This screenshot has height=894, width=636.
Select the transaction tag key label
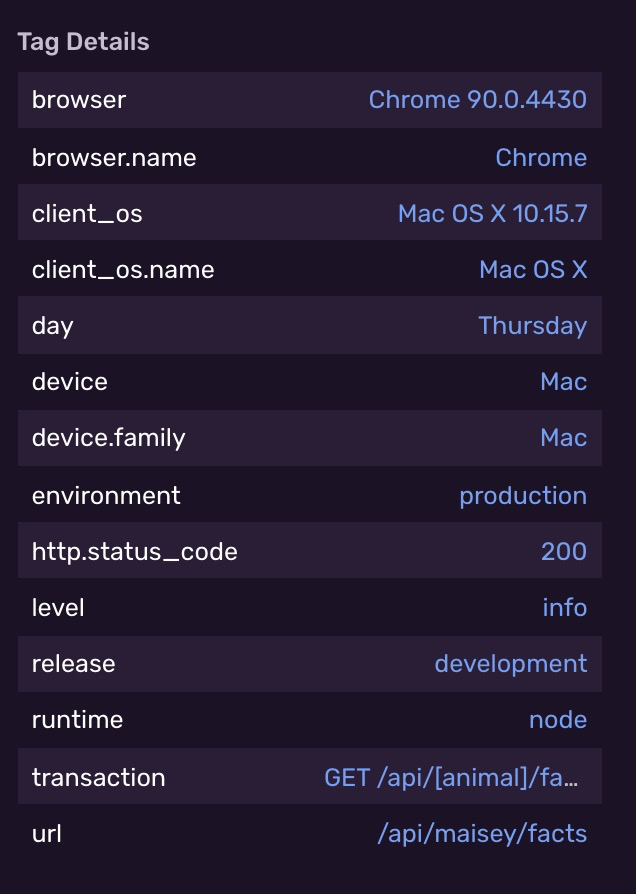[x=98, y=777]
